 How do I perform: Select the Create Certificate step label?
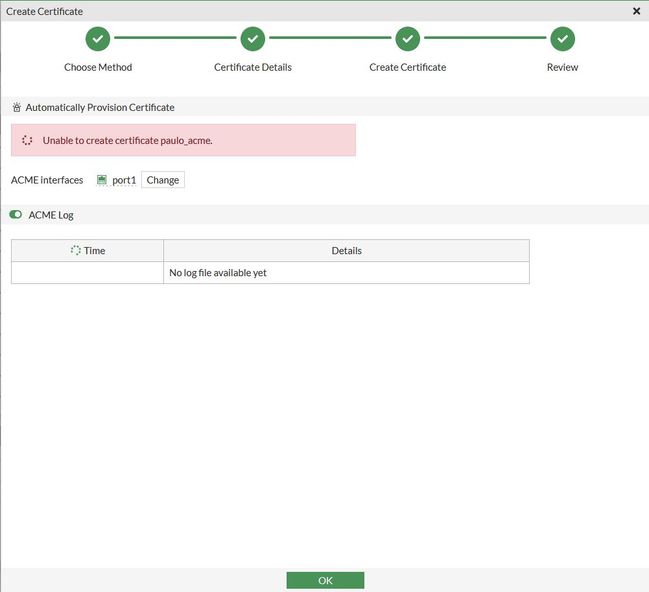click(408, 67)
